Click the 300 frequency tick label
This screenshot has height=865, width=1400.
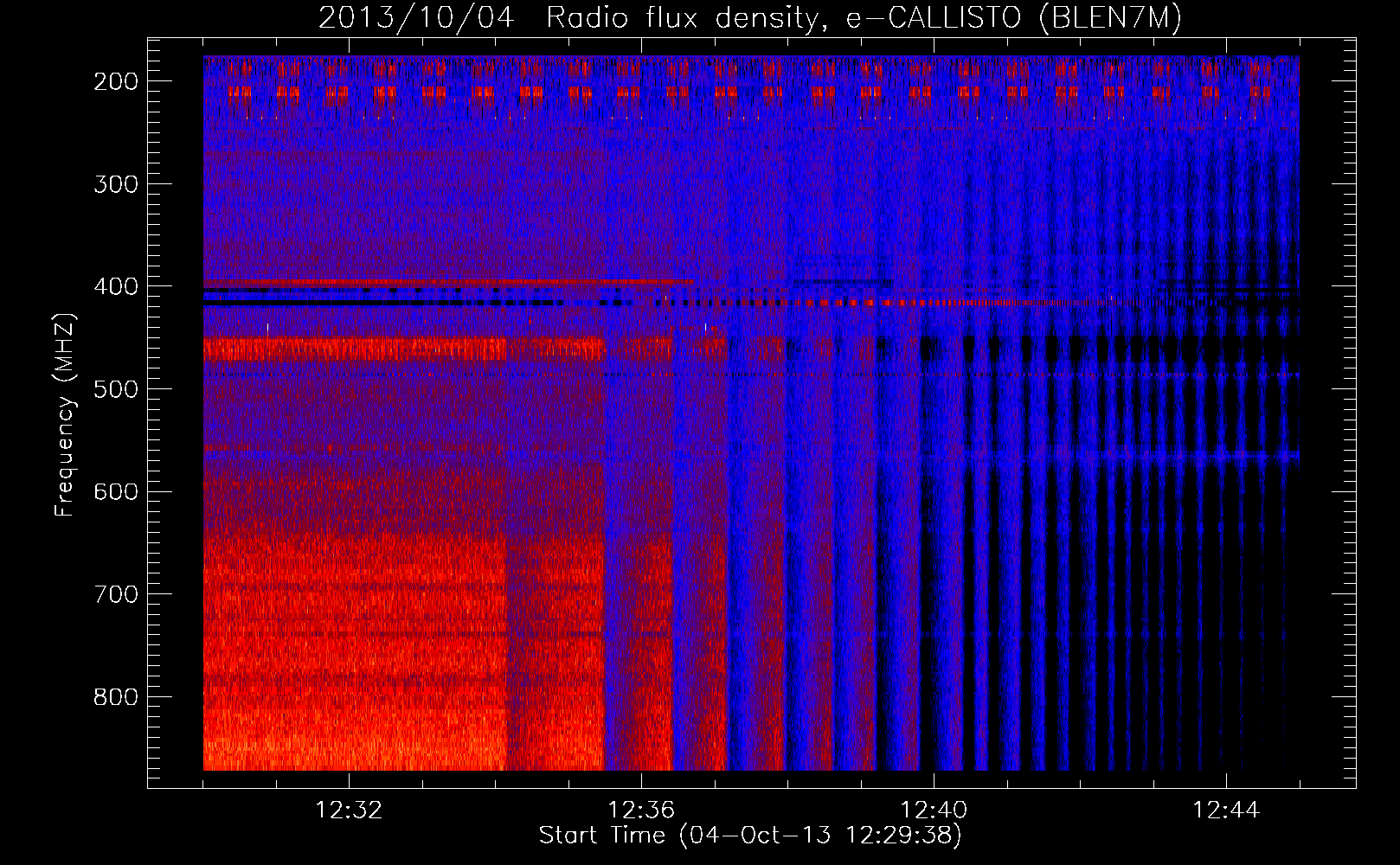116,184
